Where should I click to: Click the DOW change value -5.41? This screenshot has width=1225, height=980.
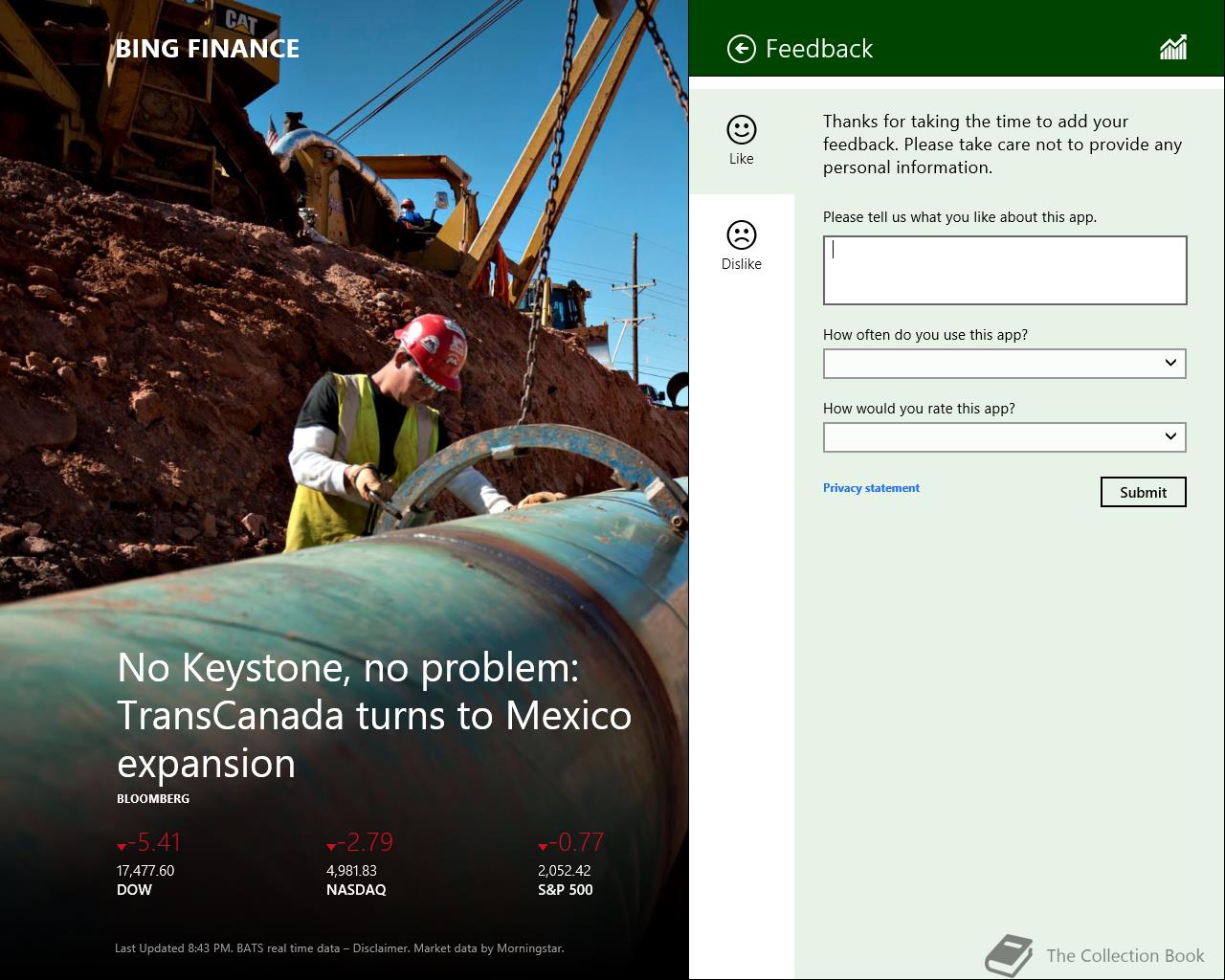(x=149, y=842)
